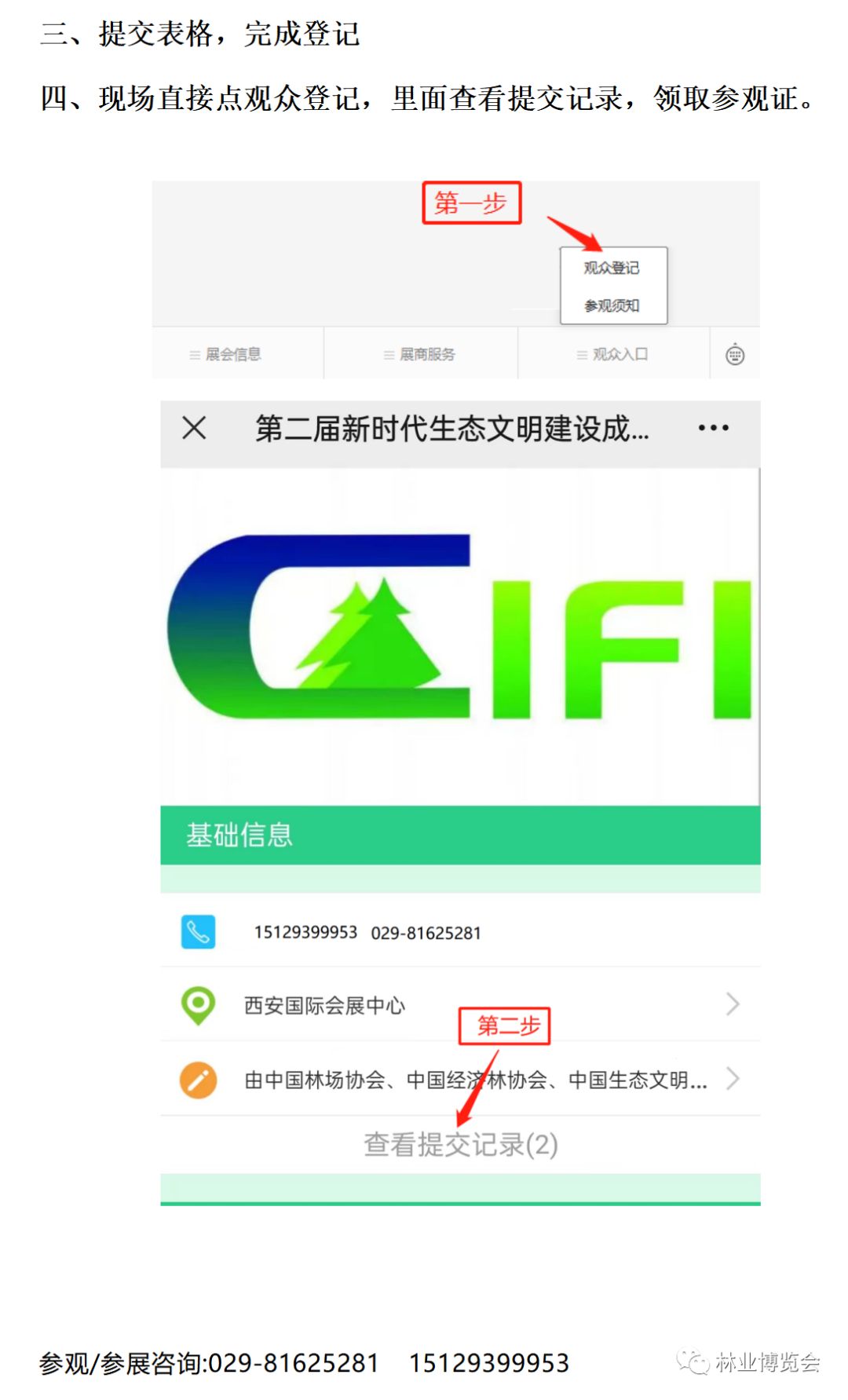
Task: Click landline number 029-81625281 in 基础信息
Action: [426, 933]
